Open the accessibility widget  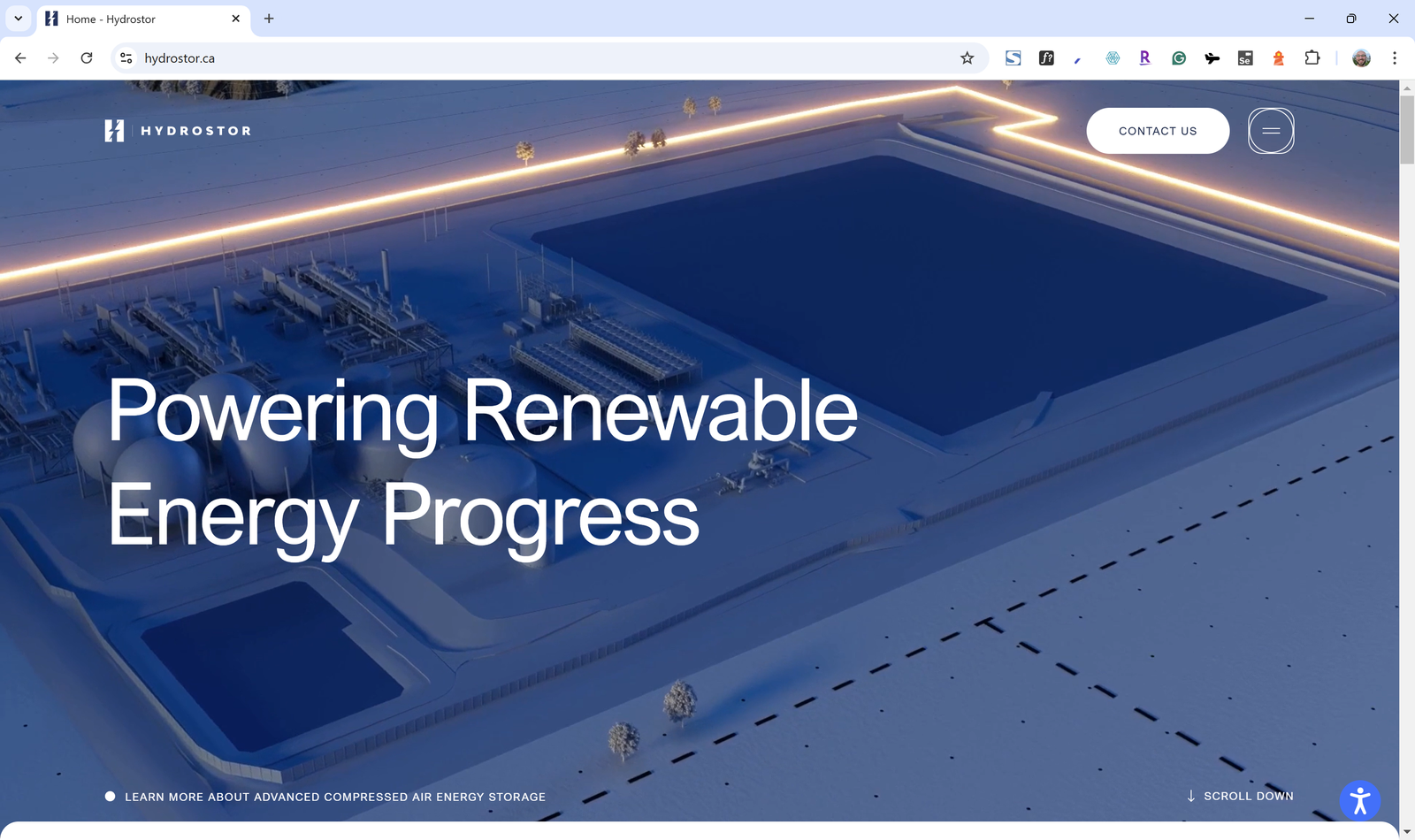(1359, 801)
